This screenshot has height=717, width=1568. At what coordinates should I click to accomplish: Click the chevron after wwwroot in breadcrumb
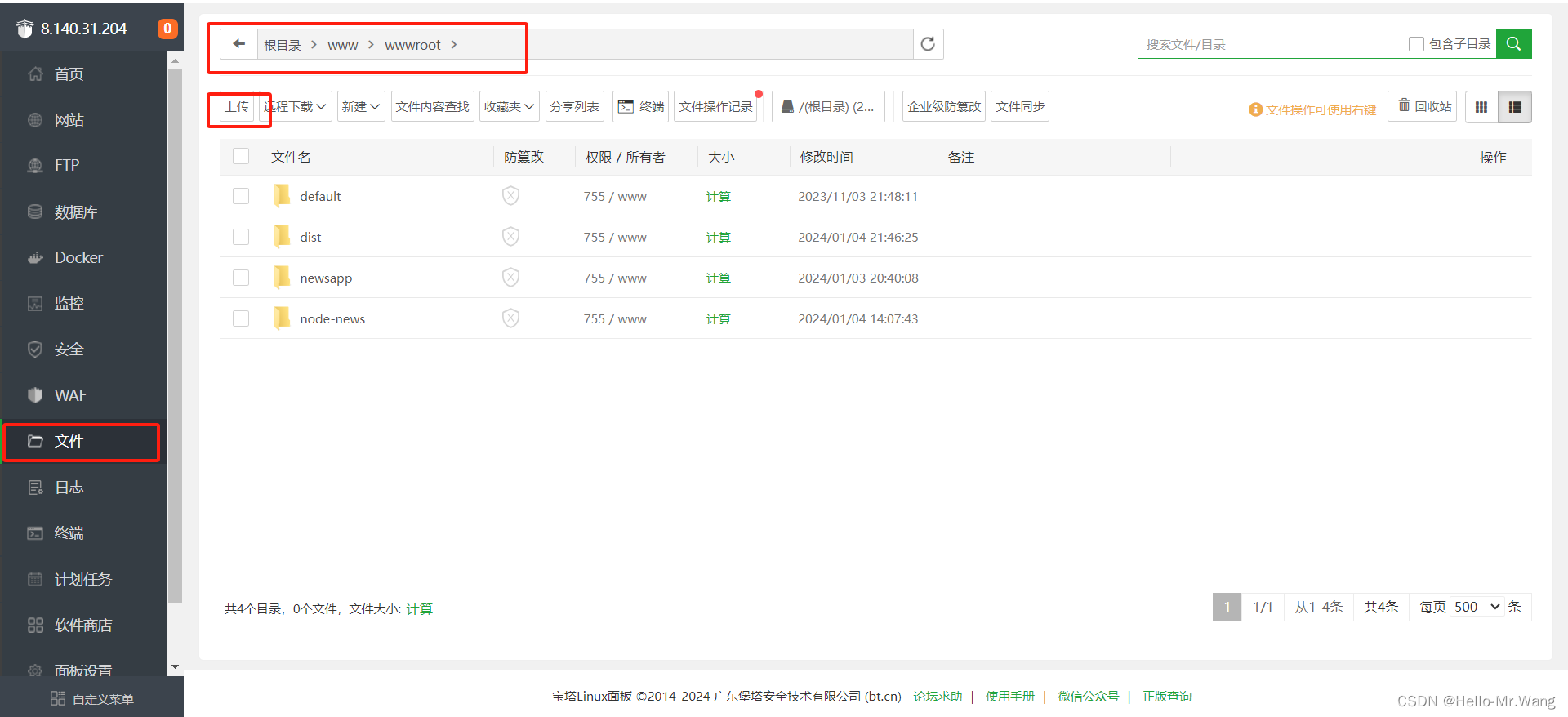point(454,44)
